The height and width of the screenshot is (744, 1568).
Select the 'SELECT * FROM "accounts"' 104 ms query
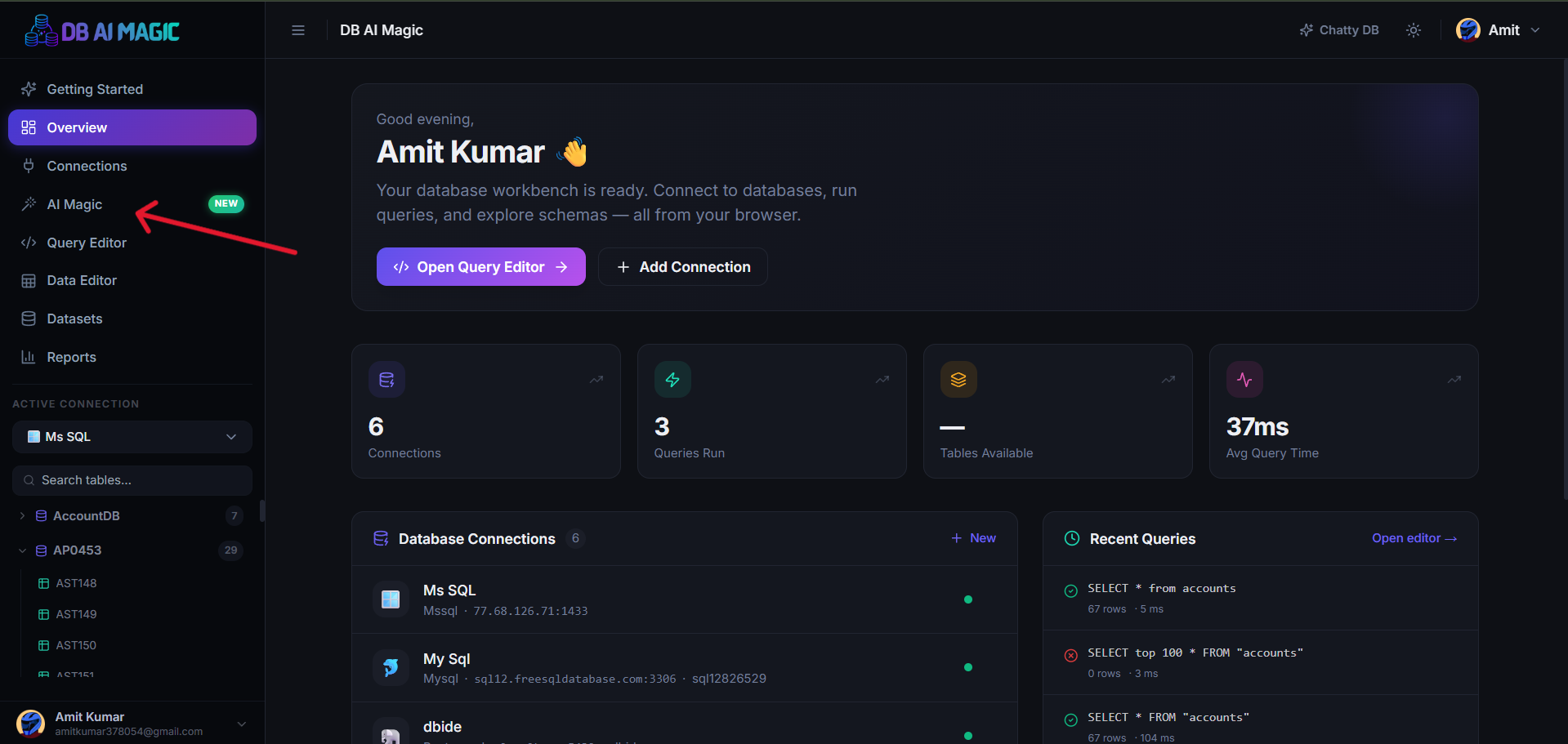1261,721
